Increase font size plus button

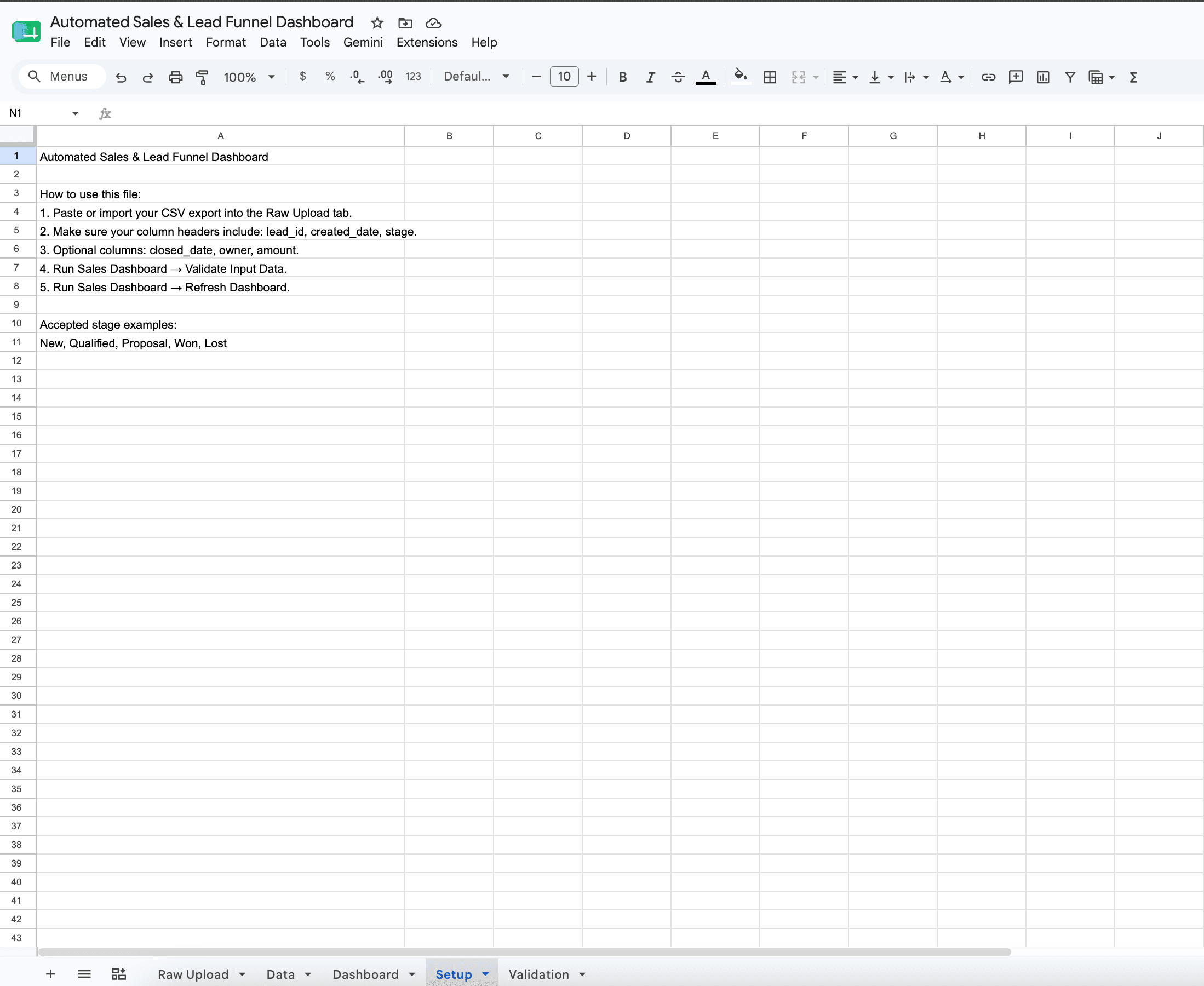[x=592, y=76]
